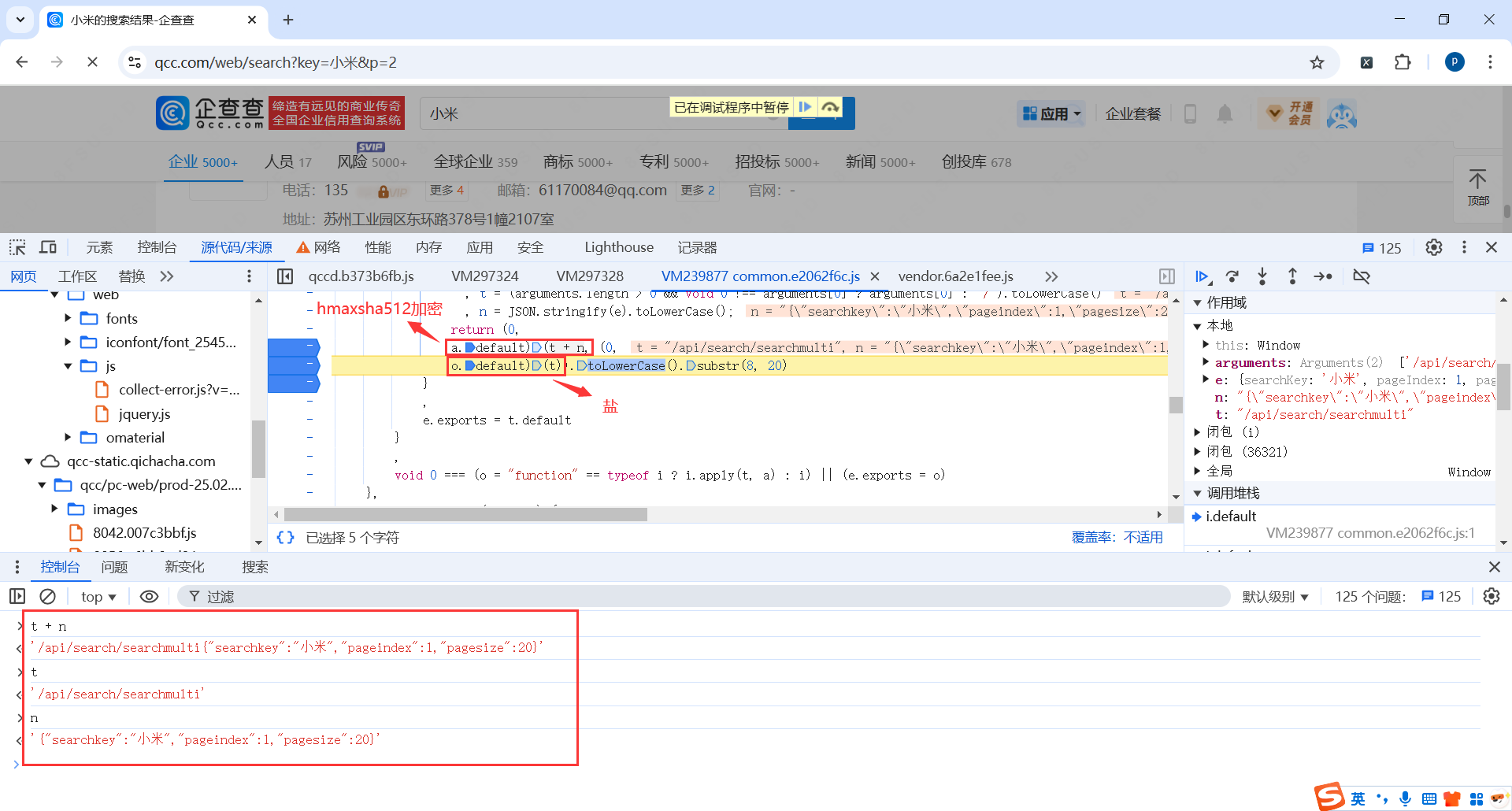Show more source file tabs

(x=1051, y=276)
